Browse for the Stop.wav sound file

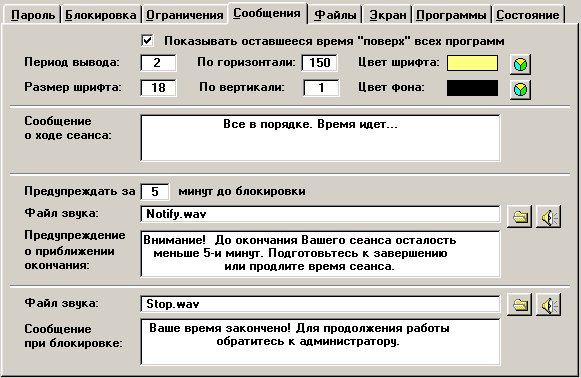pyautogui.click(x=519, y=305)
